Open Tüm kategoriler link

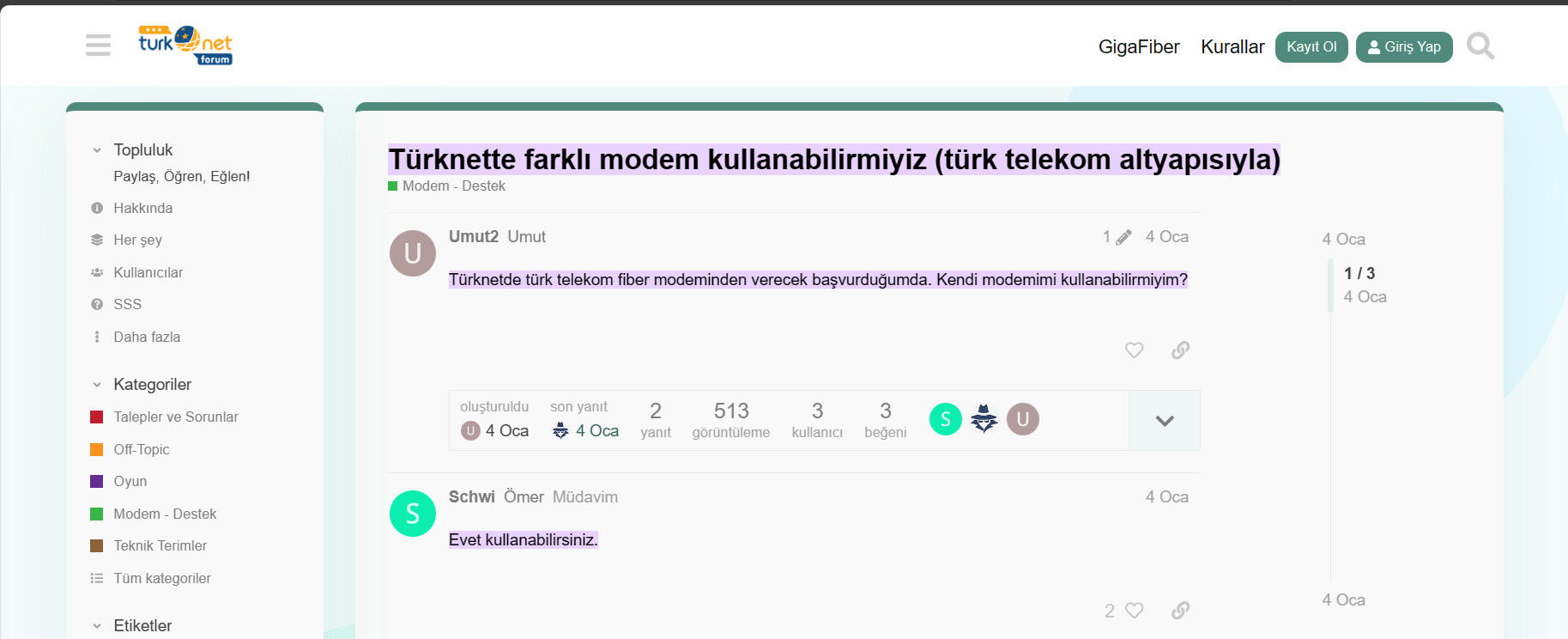coord(162,578)
